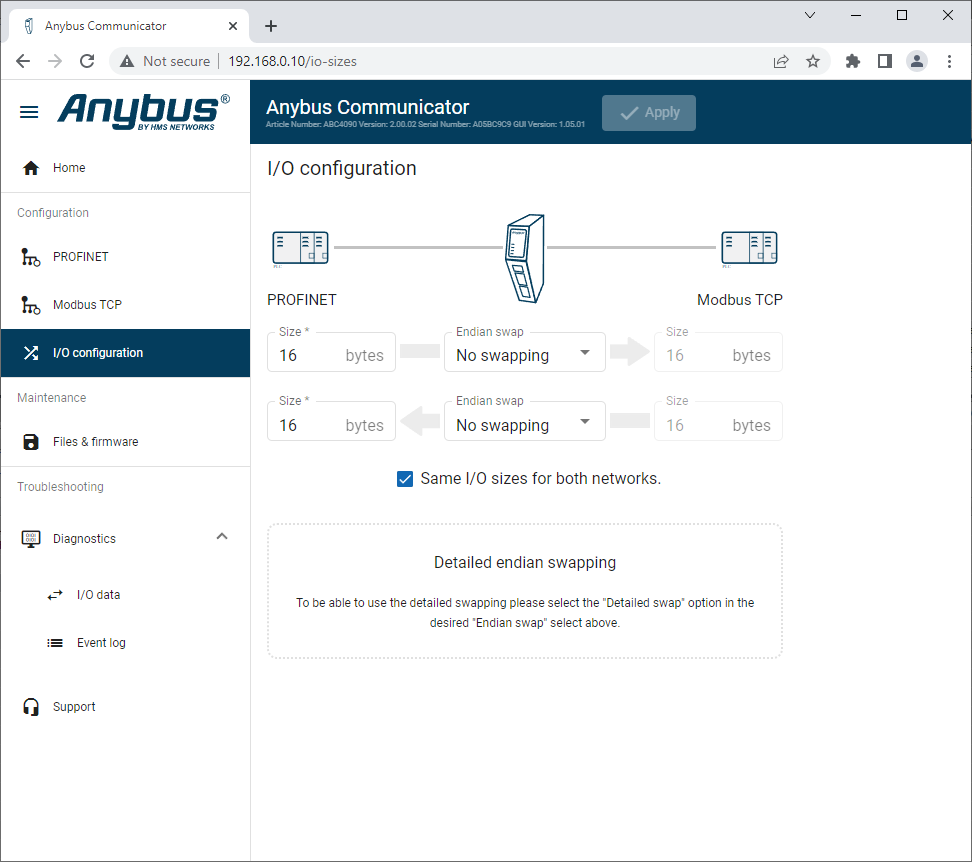Screen dimensions: 972x862
Task: Open the Support headset icon
Action: [31, 707]
